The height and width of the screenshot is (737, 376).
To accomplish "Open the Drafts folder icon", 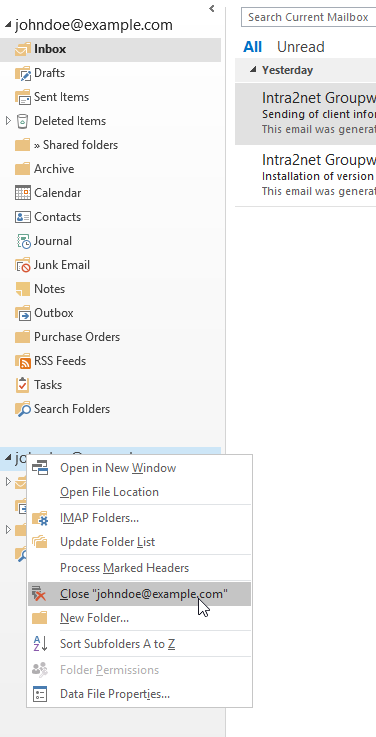I will point(23,73).
